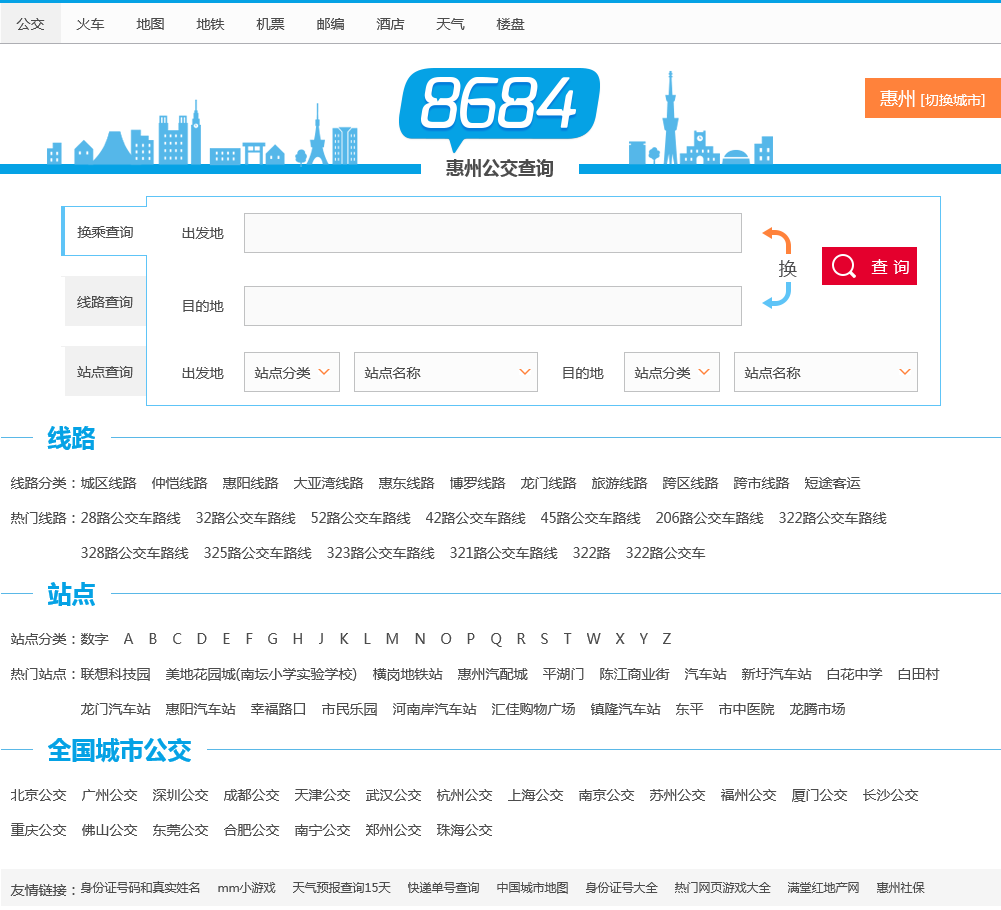Select the 站点查询 side tab
Screen dimensions: 1001x910
105,372
